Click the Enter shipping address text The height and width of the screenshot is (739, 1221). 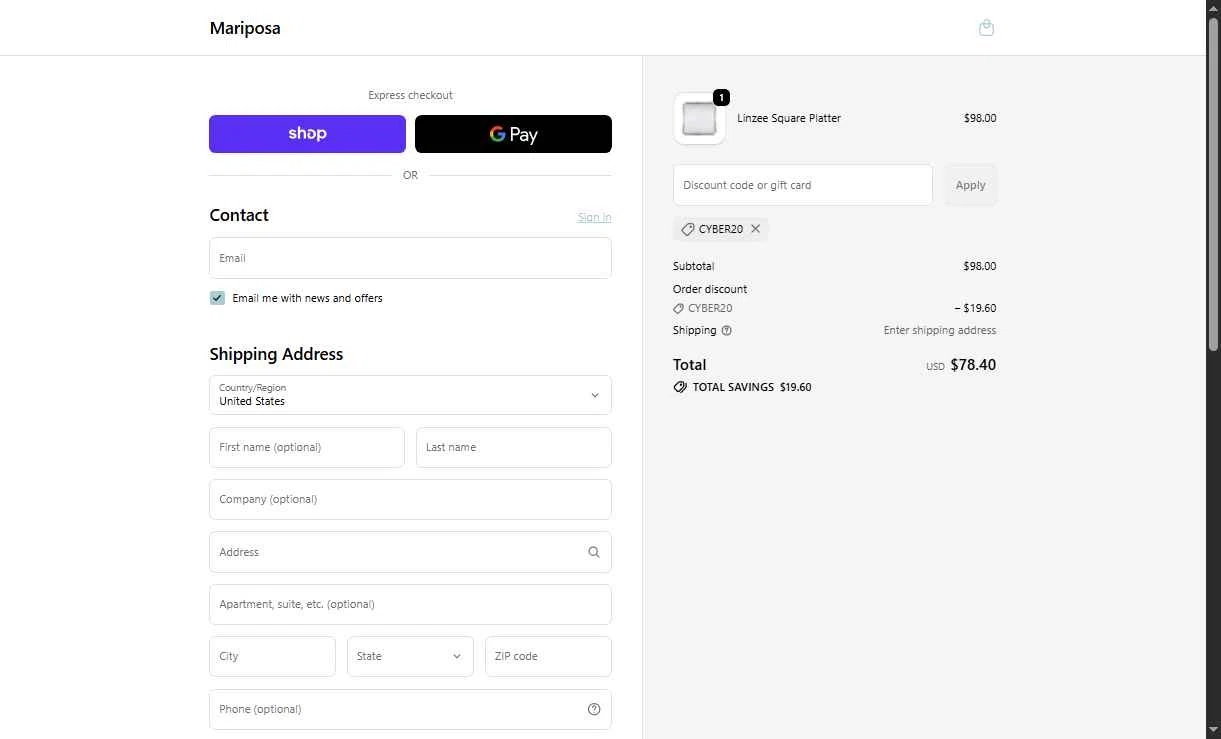pyautogui.click(x=940, y=330)
